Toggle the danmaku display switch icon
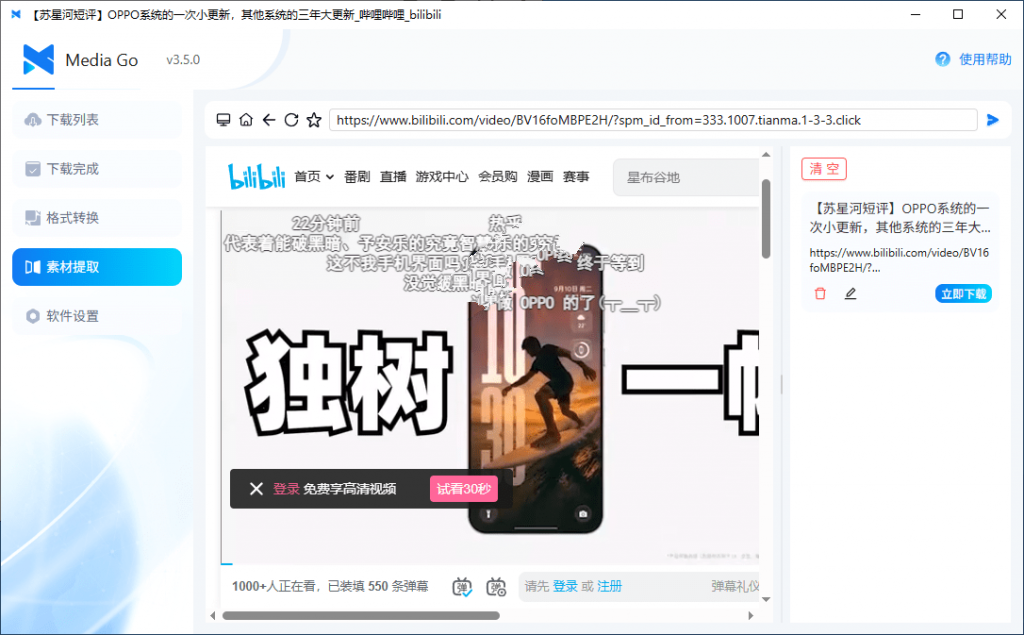The image size is (1024, 635). 462,587
